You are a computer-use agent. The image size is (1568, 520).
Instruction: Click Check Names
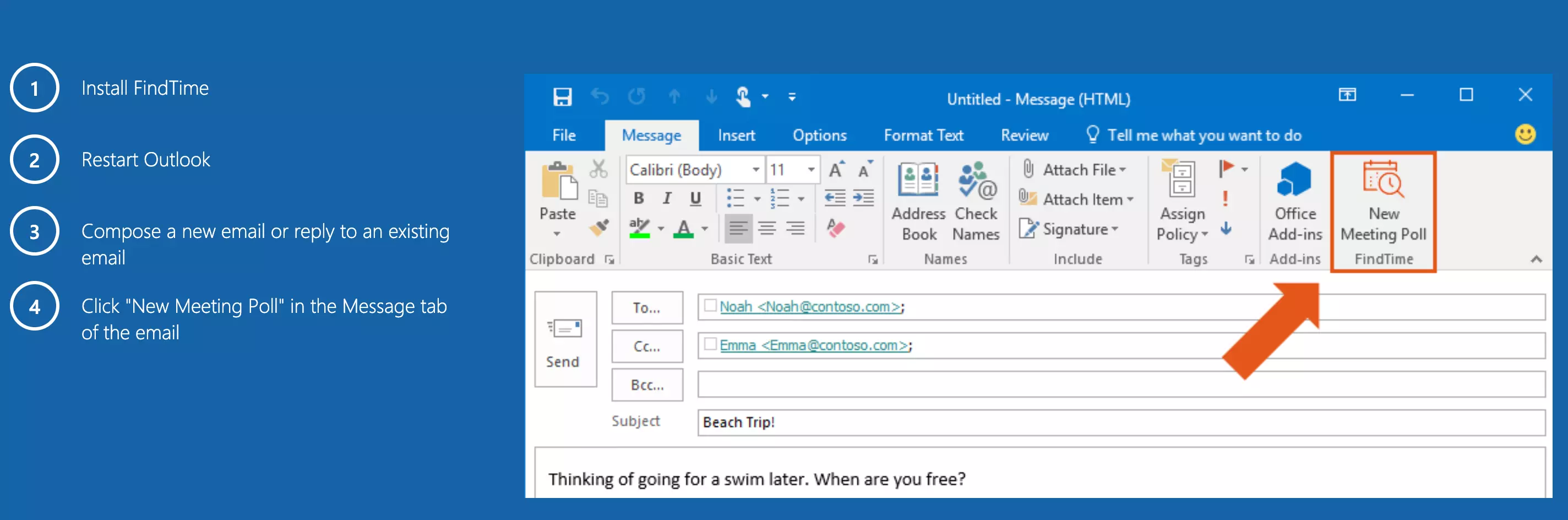tap(976, 201)
